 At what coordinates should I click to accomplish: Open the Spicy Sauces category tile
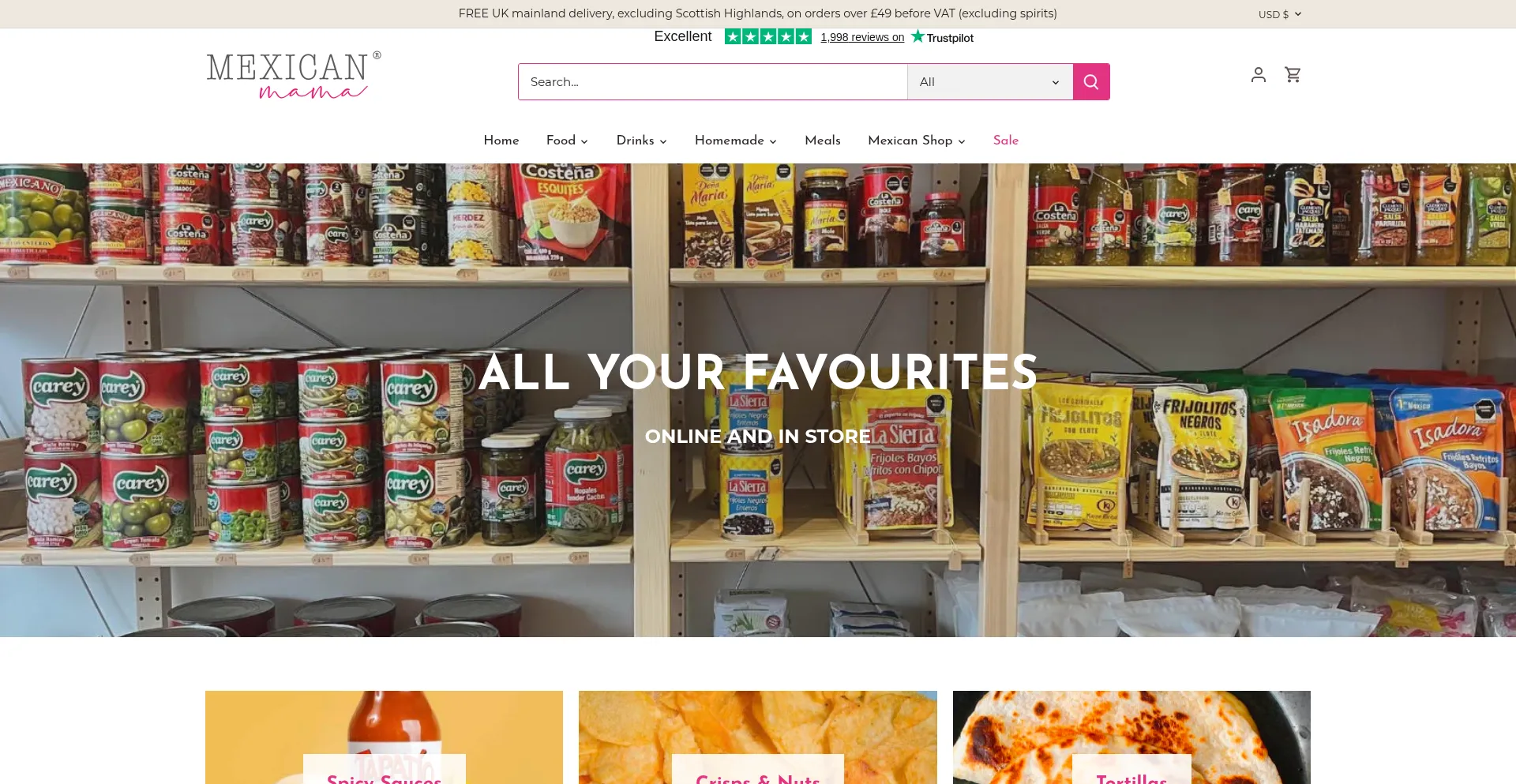[x=384, y=737]
